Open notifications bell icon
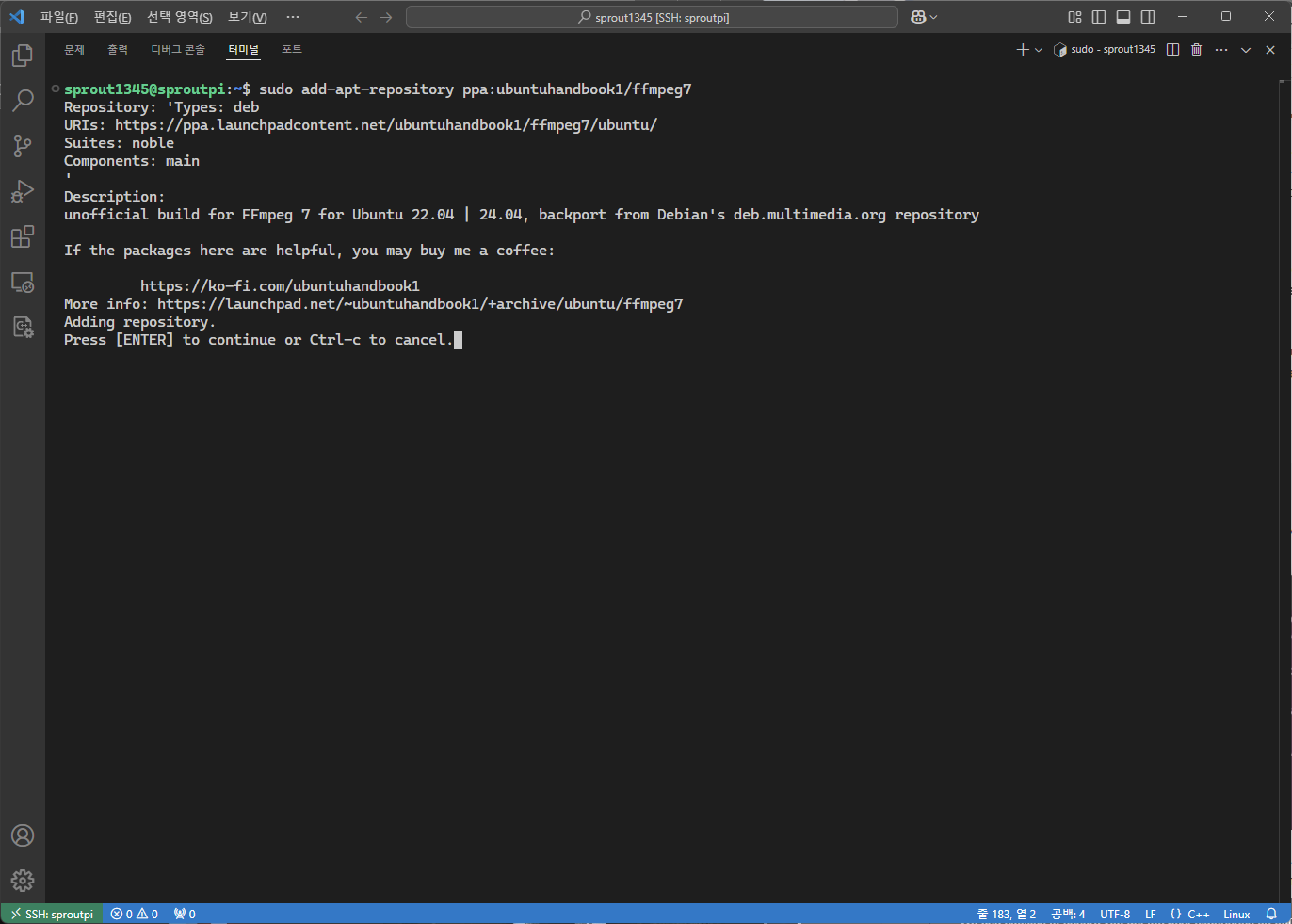This screenshot has width=1292, height=924. click(x=1271, y=914)
